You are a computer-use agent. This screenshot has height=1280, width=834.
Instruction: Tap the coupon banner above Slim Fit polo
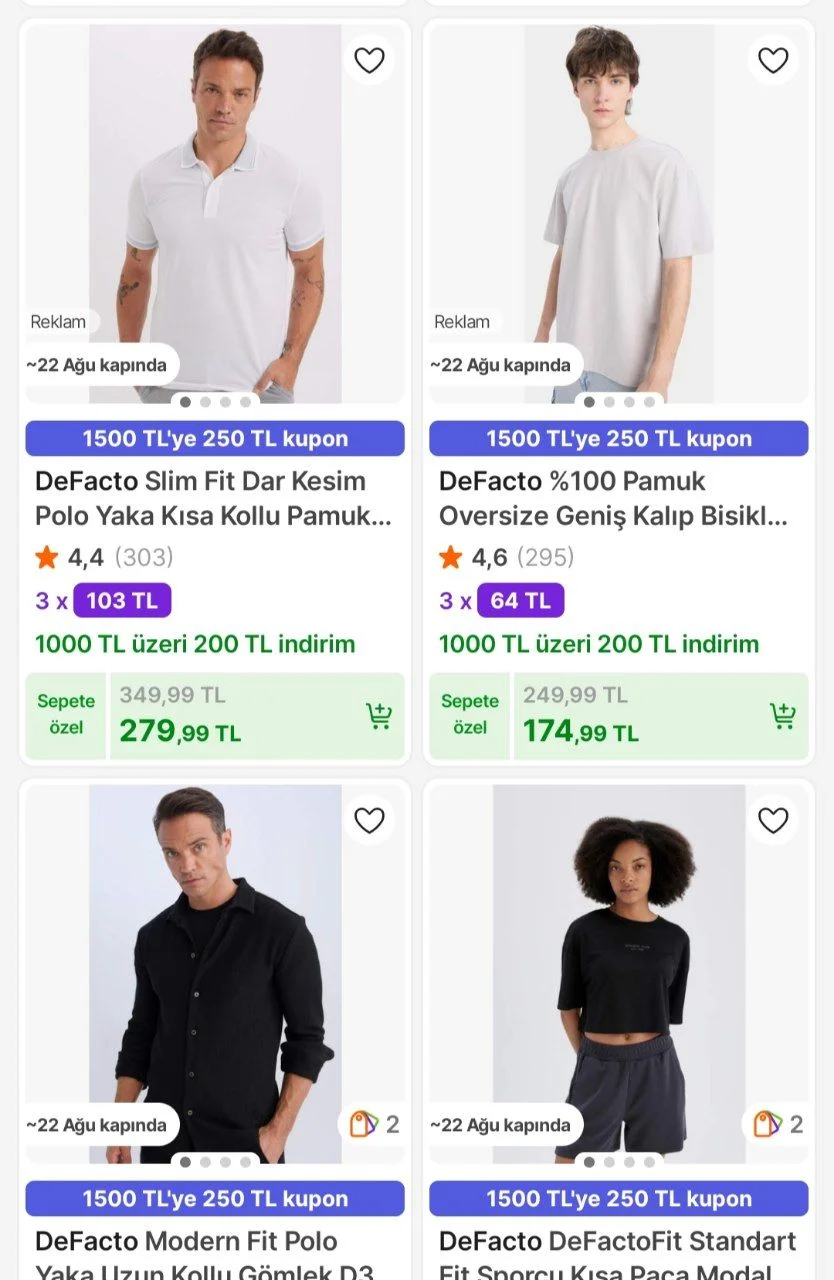tap(215, 439)
